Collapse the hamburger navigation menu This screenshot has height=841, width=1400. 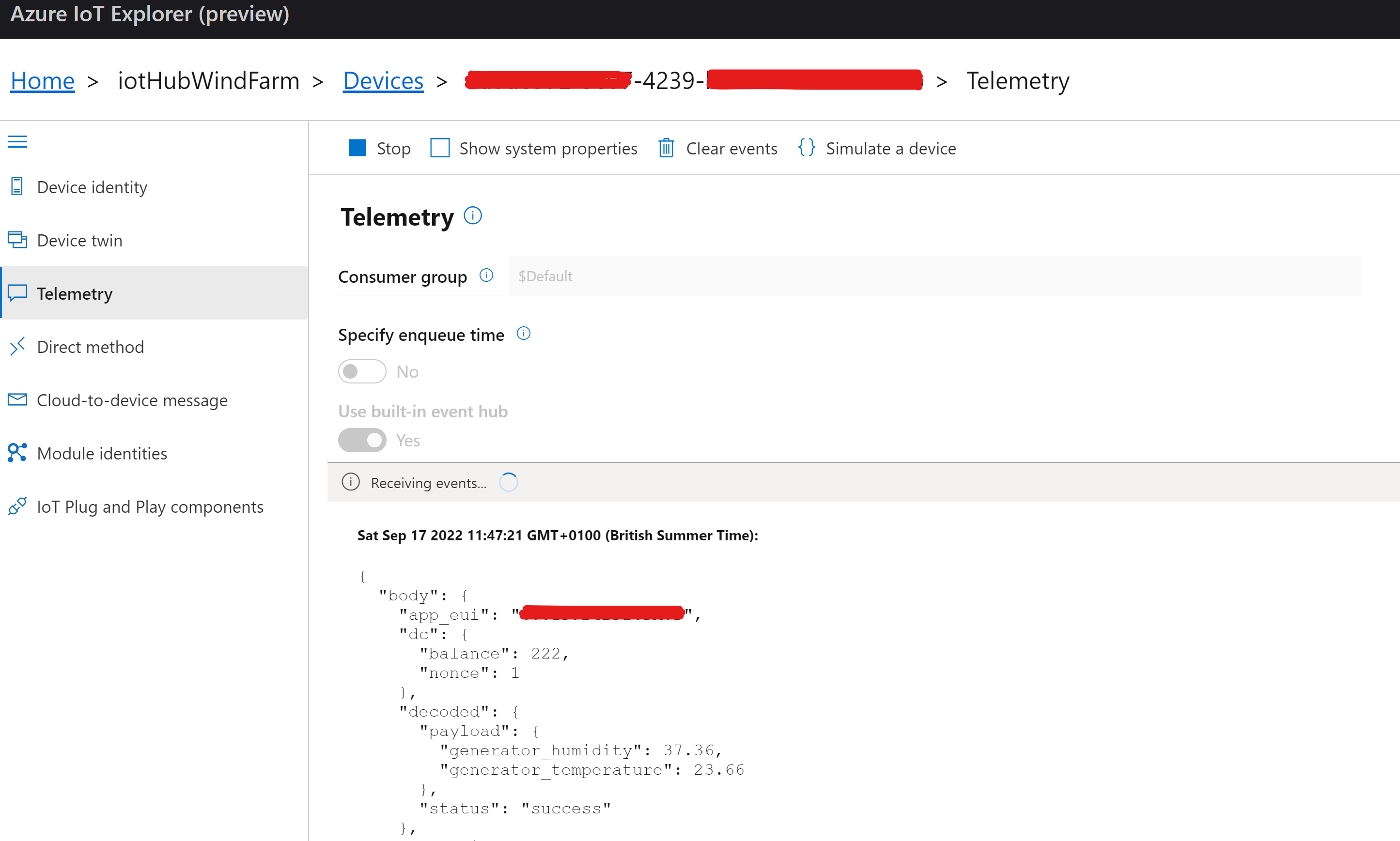(x=17, y=141)
